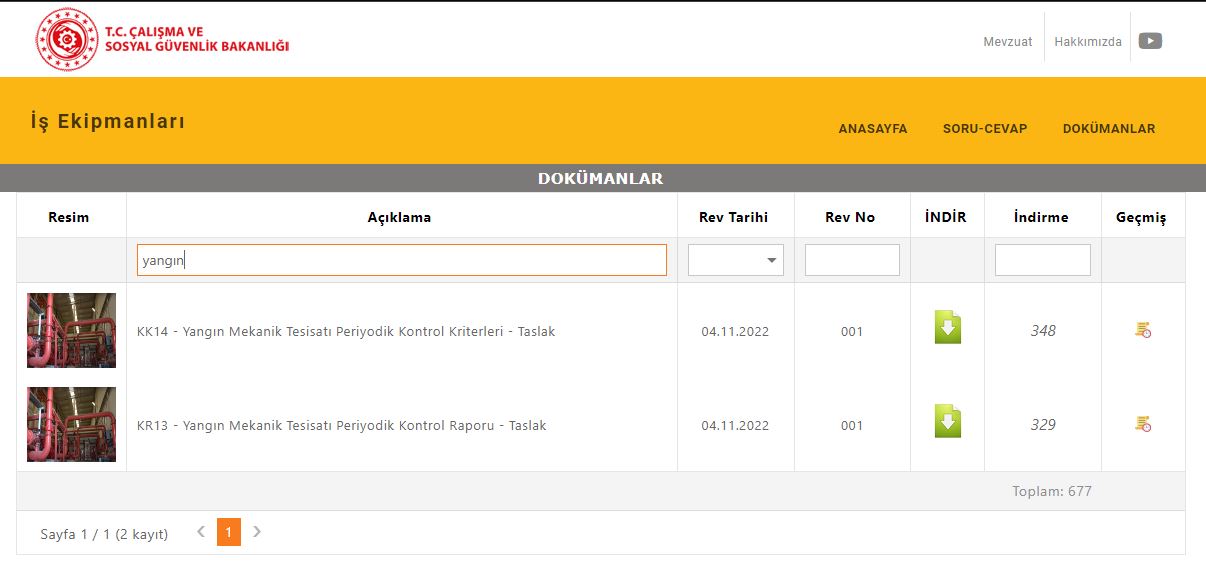
Task: Download the KR13 Periyodik Kontrol Raporu document
Action: [947, 421]
